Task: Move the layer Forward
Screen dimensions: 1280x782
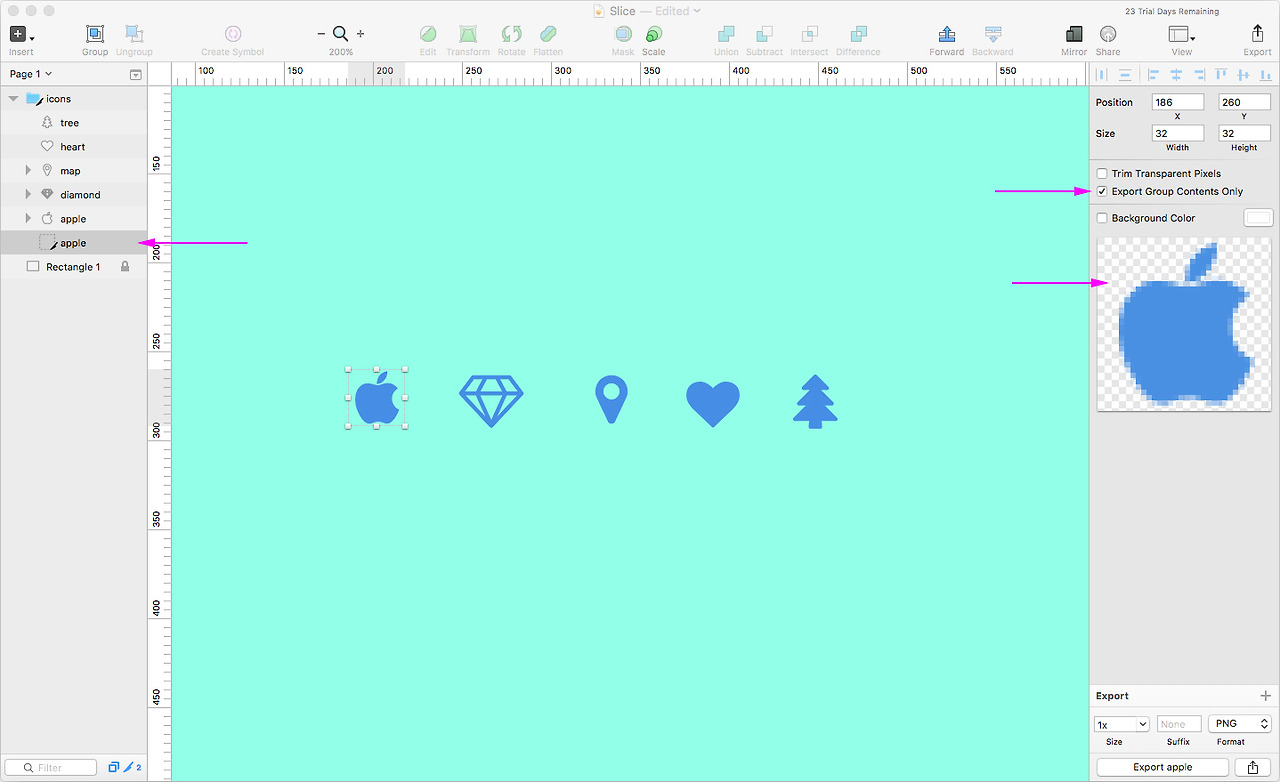Action: coord(946,34)
